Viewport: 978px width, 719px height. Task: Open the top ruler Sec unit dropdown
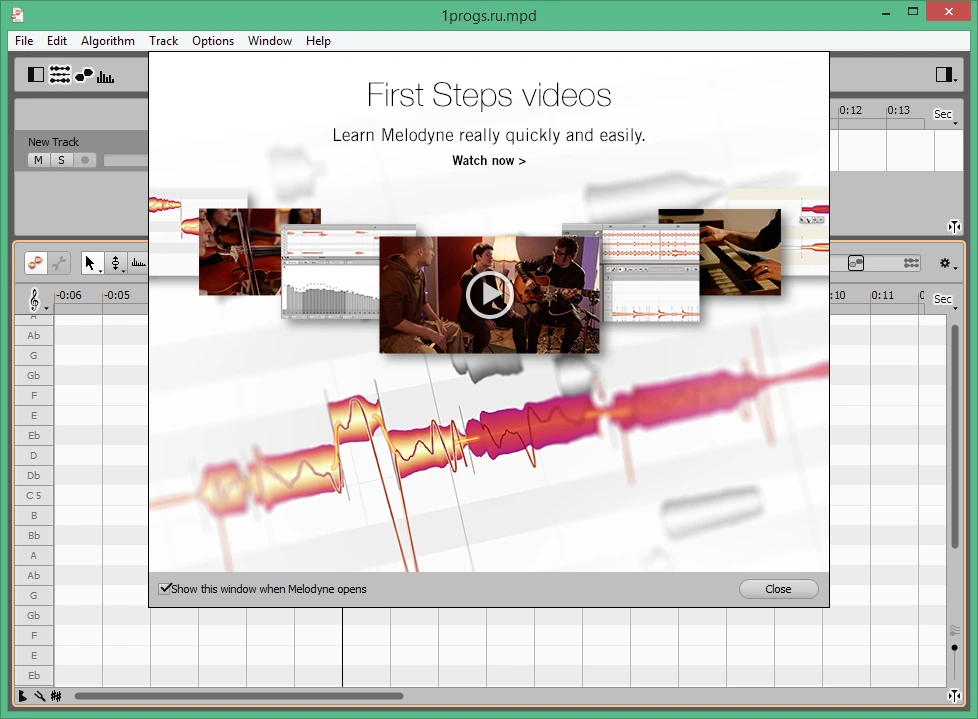(945, 115)
